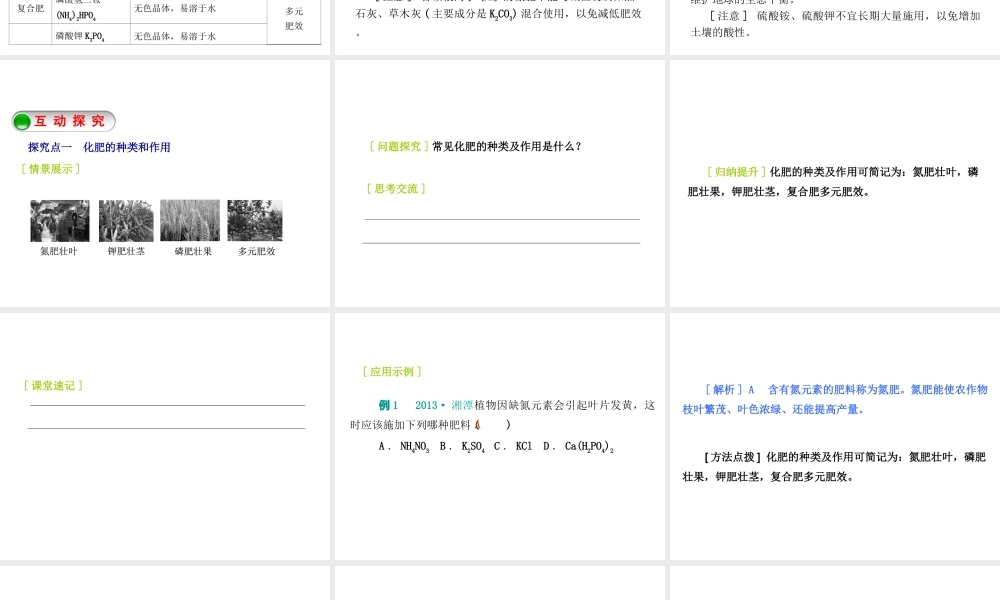
Task: Select the 氮肥壮叶 photo thumbnail
Action: [60, 221]
